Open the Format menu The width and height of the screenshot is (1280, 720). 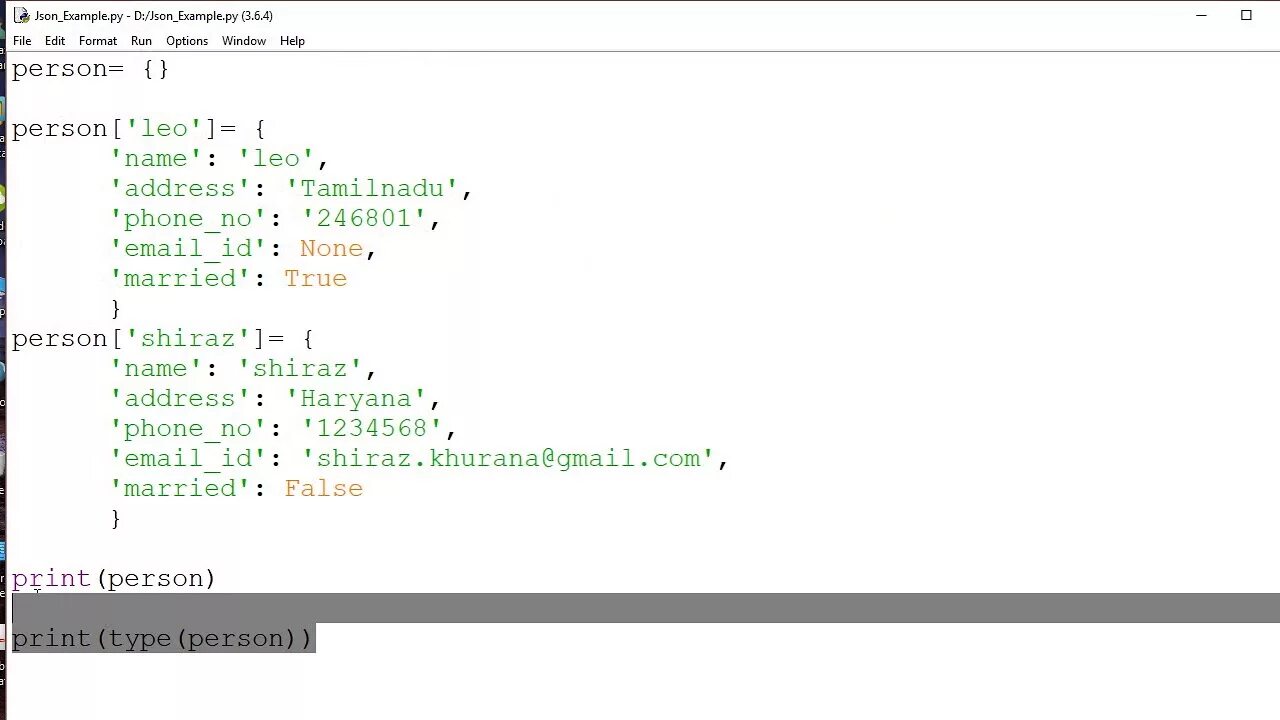(x=98, y=41)
